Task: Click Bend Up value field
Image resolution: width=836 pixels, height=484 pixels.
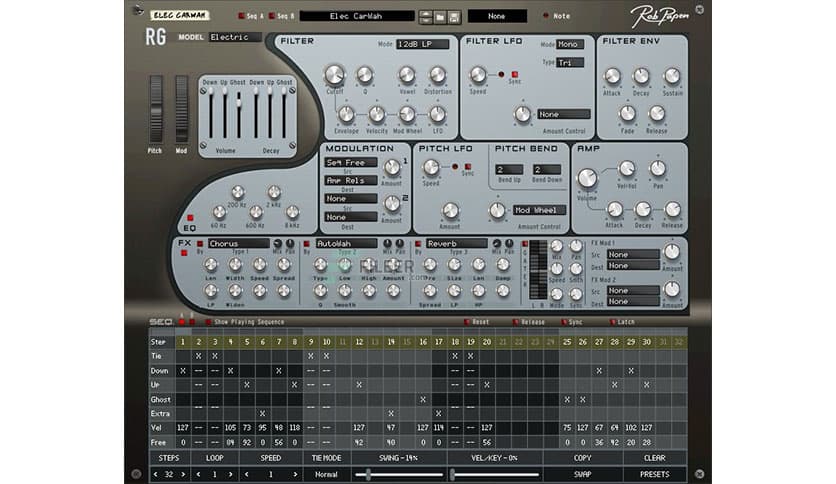Action: pyautogui.click(x=509, y=170)
